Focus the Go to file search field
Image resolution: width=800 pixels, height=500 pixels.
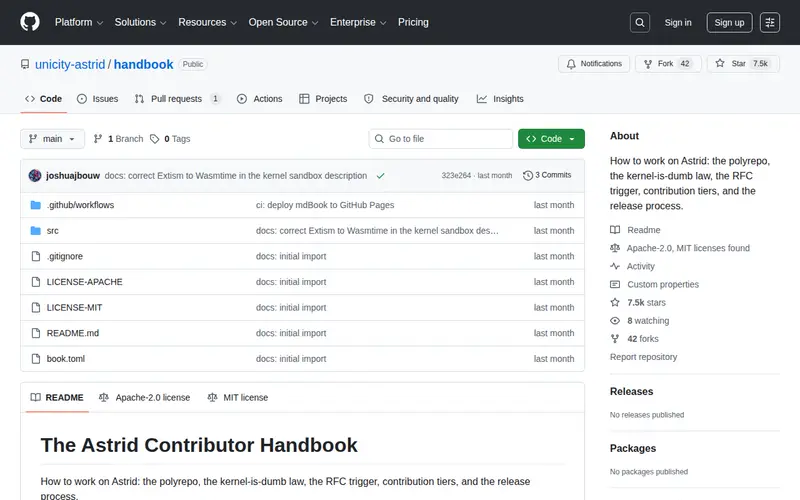click(441, 139)
